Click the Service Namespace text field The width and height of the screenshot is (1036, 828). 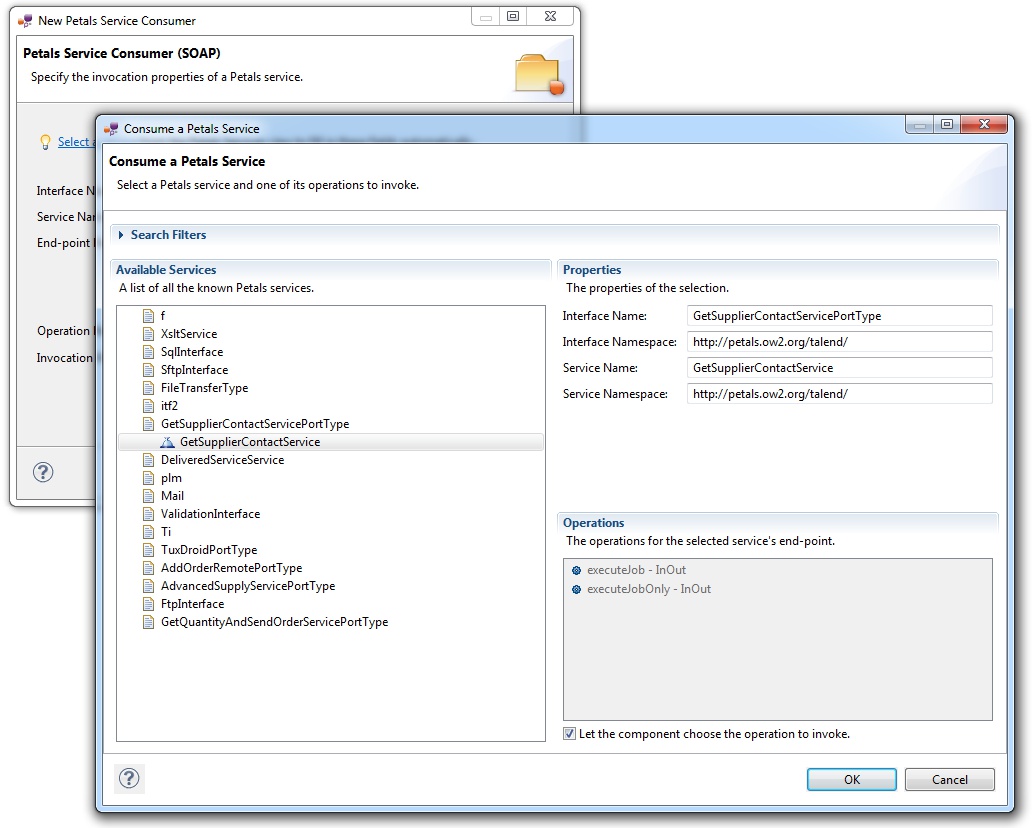(x=840, y=394)
